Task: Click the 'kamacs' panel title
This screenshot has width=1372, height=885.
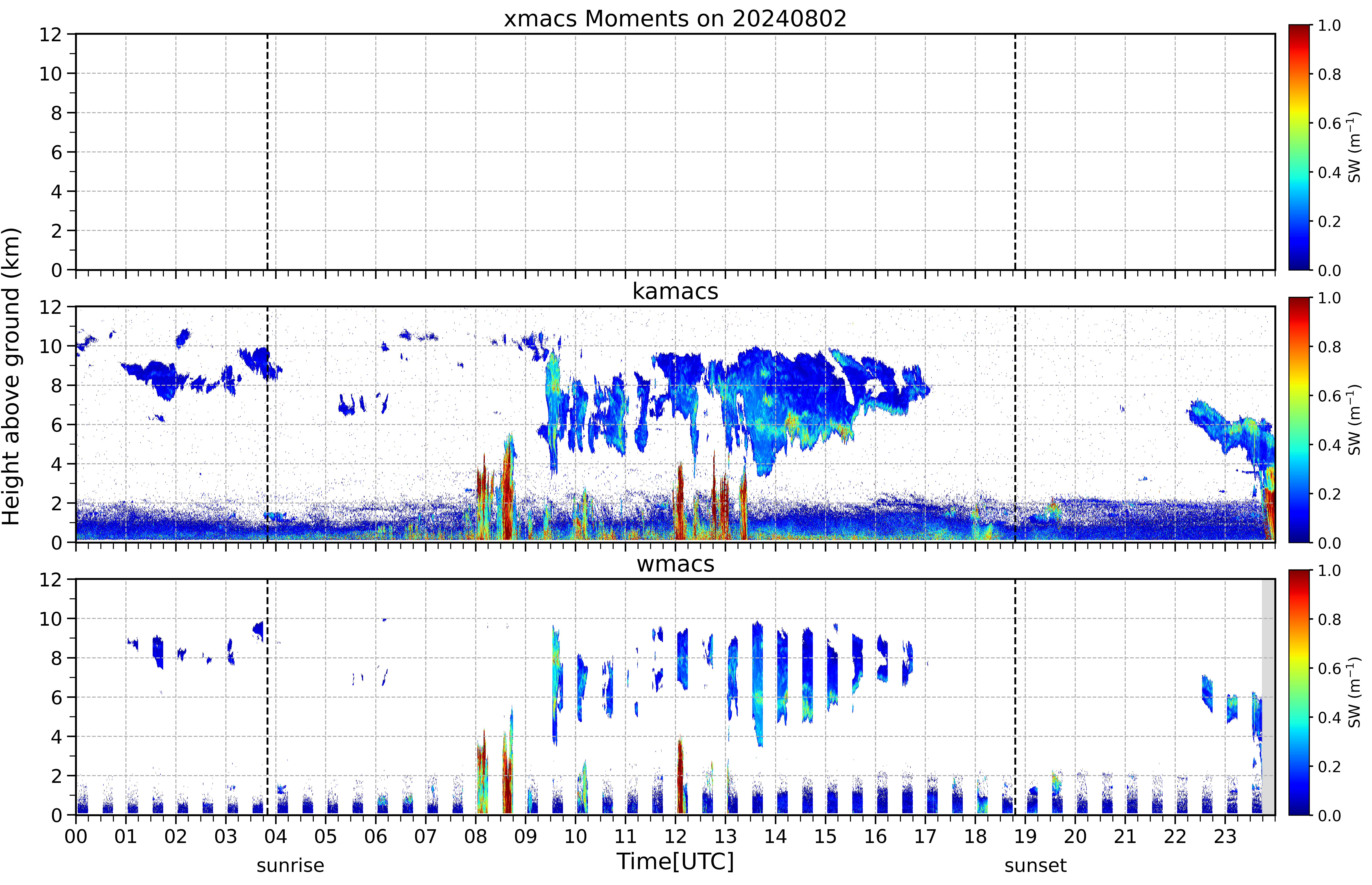Action: (x=675, y=291)
